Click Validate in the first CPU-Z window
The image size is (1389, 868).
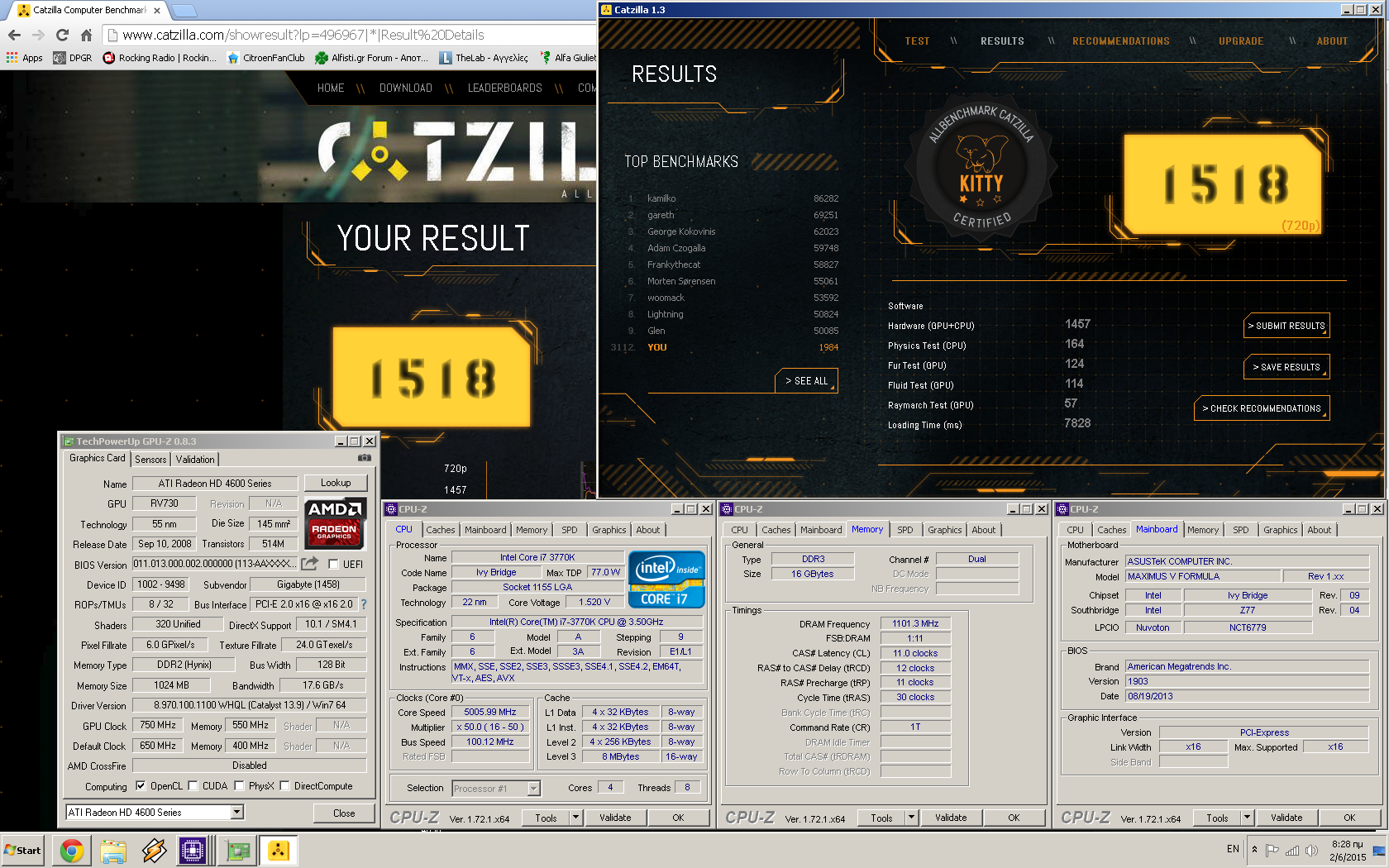(615, 818)
